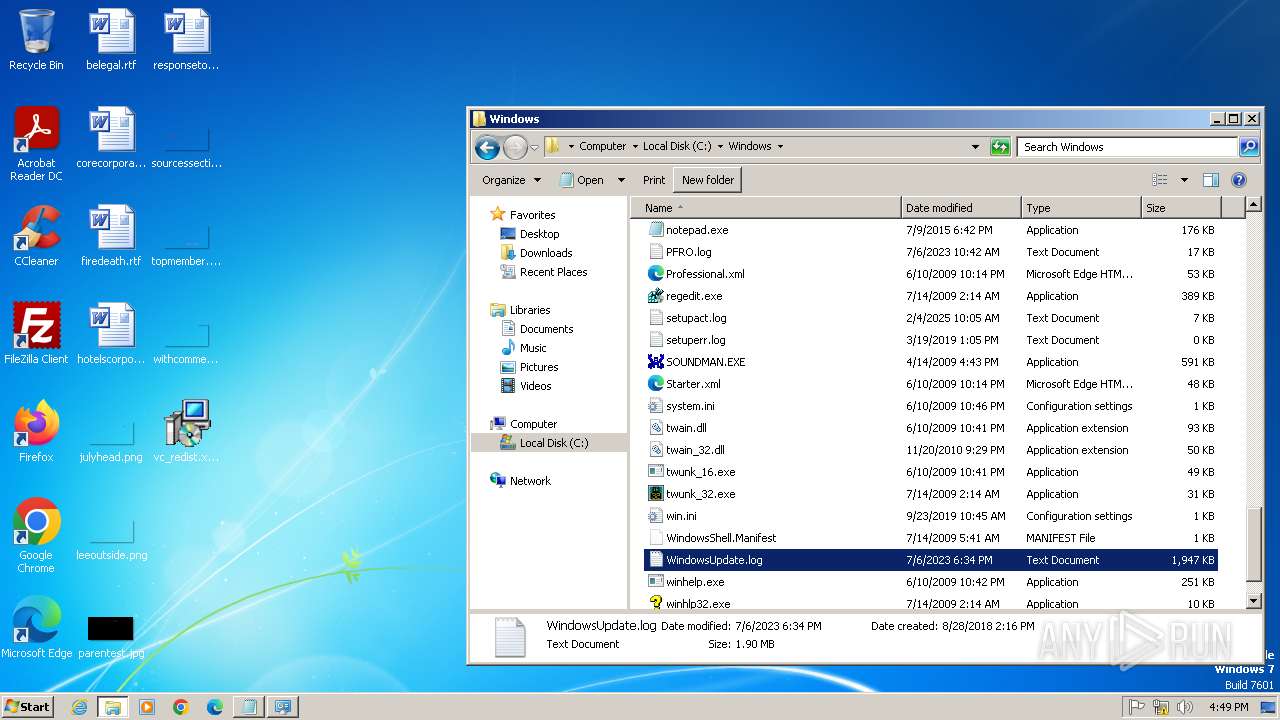Click Windows Media Player taskbar icon
1280x720 pixels.
pyautogui.click(x=147, y=707)
